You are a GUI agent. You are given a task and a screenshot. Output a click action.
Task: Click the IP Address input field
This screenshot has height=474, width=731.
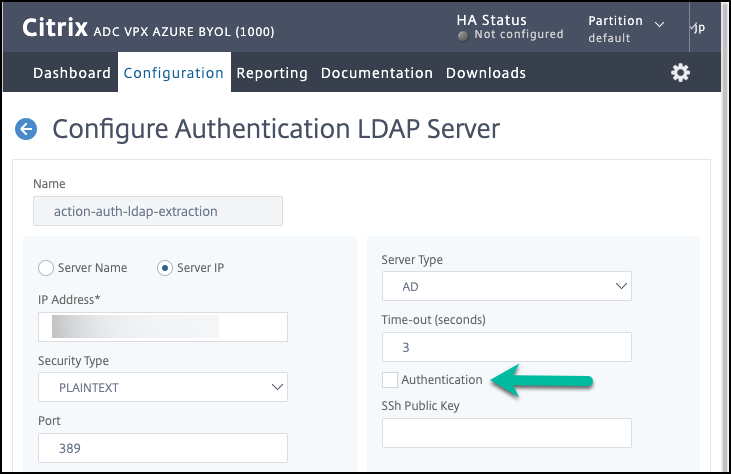click(162, 327)
